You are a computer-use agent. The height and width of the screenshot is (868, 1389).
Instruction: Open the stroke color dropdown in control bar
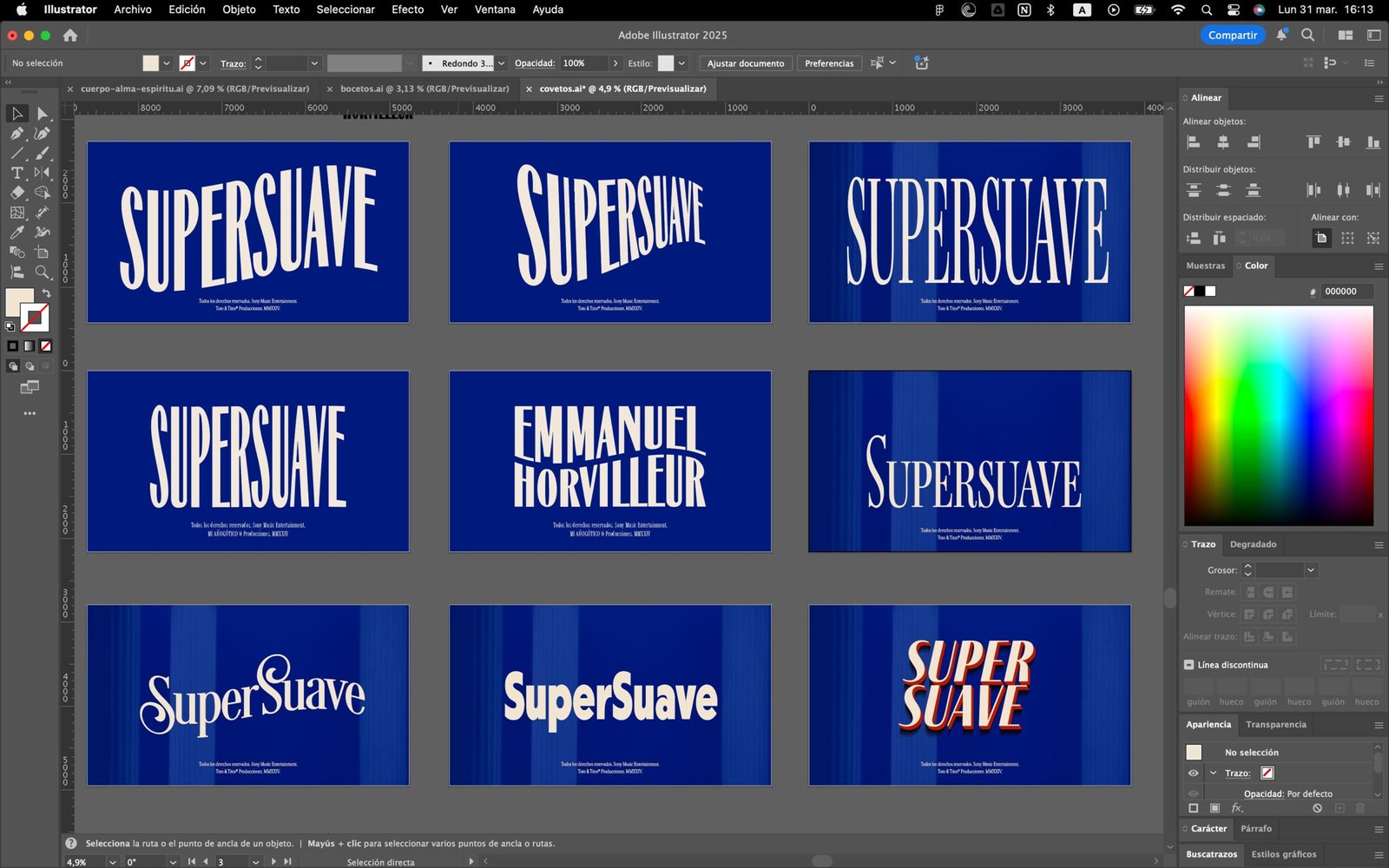click(x=203, y=63)
